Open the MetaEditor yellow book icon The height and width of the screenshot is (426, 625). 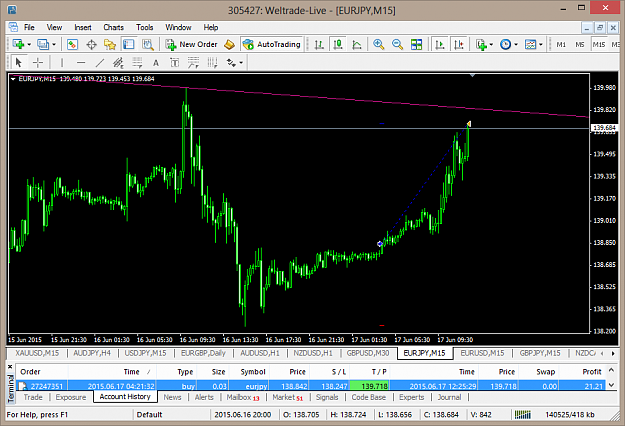pos(229,44)
